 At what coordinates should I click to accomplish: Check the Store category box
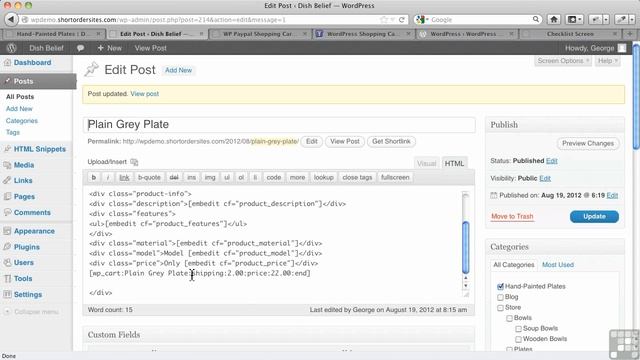click(500, 308)
